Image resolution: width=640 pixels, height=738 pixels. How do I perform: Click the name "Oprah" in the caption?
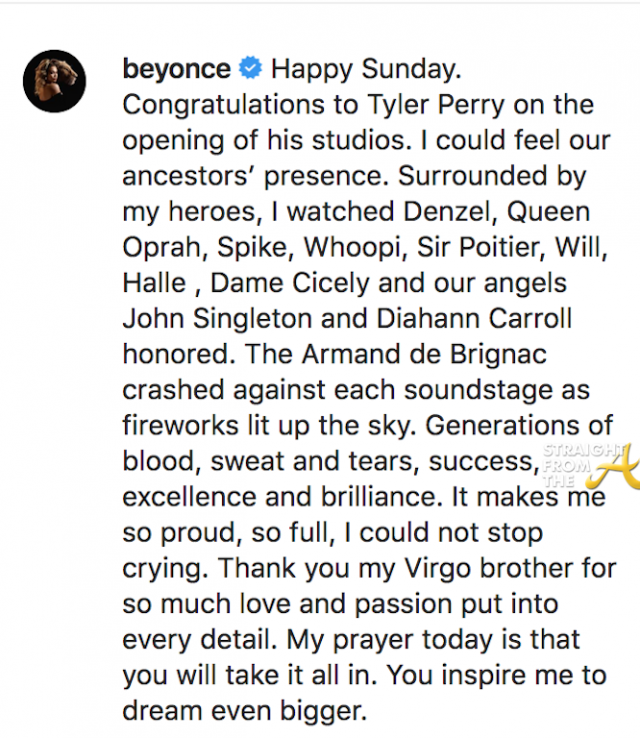(165, 247)
